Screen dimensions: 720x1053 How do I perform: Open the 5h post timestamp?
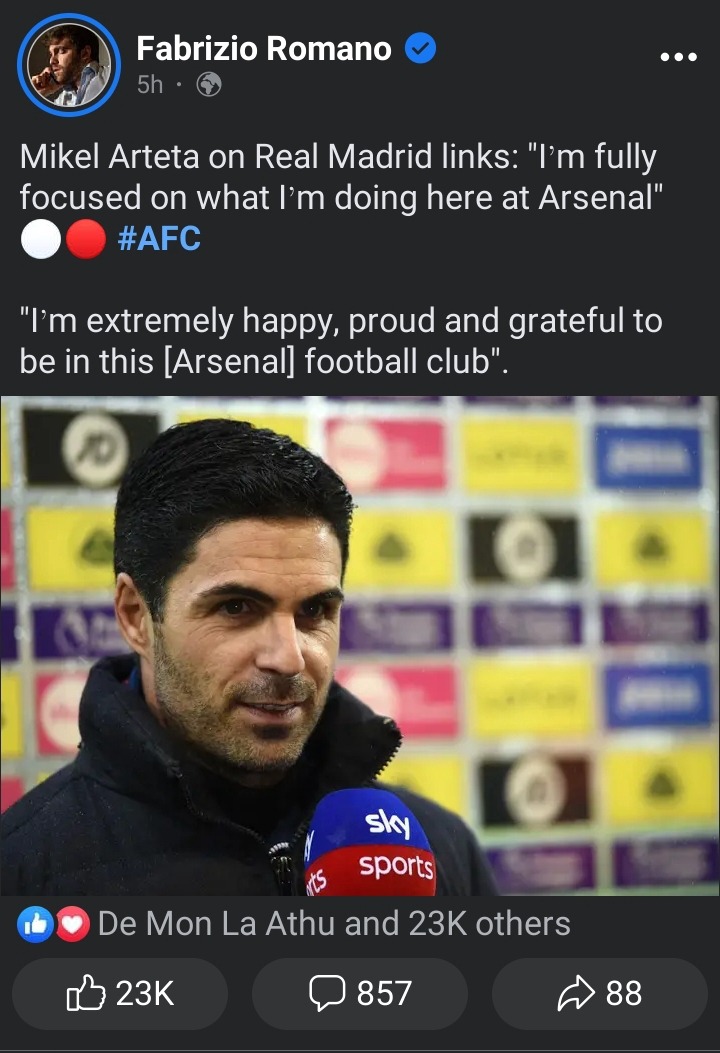[x=150, y=85]
